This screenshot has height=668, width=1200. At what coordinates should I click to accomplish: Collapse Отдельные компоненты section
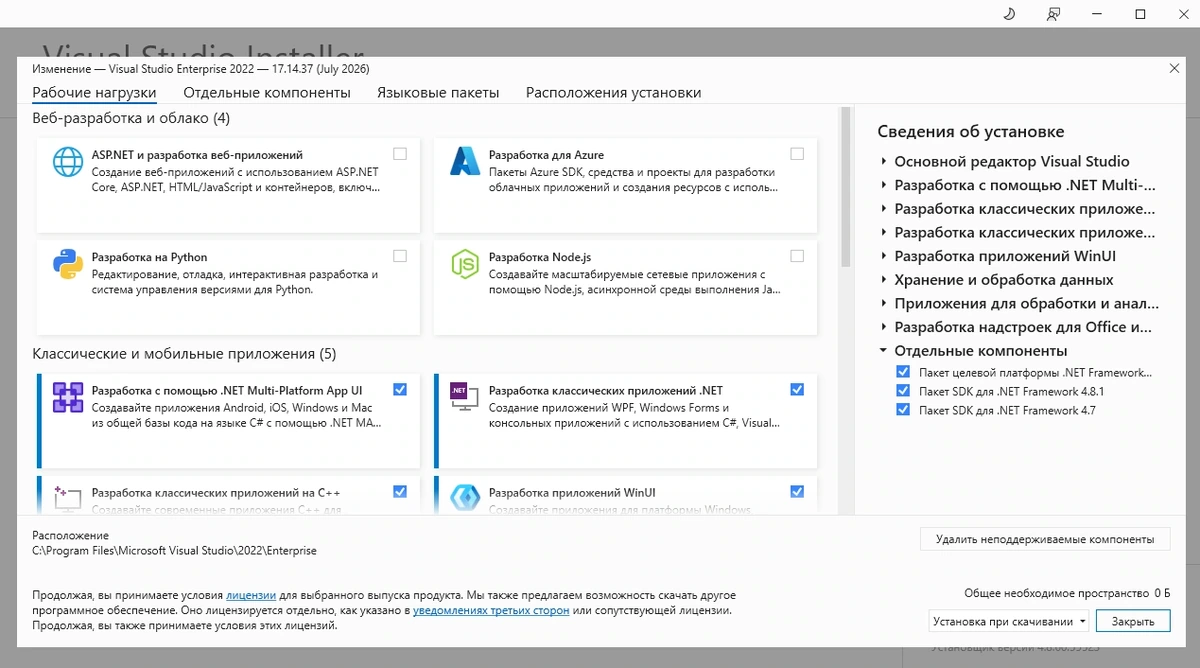click(x=884, y=351)
